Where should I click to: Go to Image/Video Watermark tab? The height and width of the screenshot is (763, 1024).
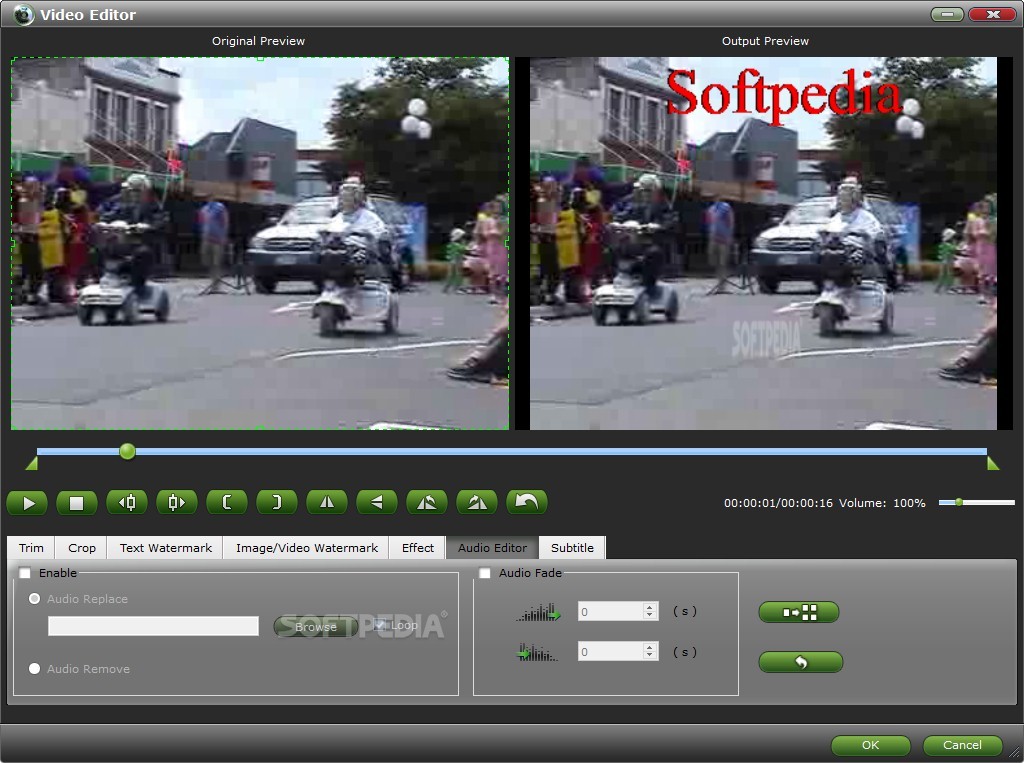point(306,547)
